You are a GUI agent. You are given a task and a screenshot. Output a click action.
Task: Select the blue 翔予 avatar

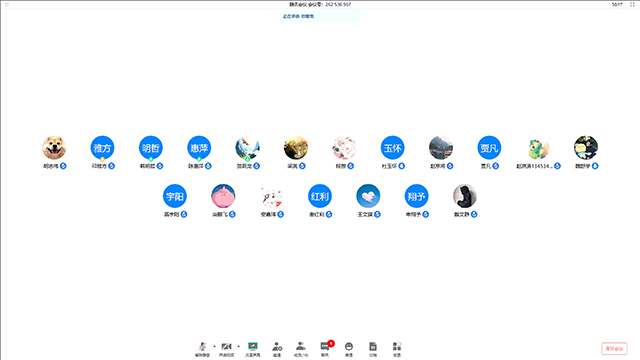coord(417,196)
